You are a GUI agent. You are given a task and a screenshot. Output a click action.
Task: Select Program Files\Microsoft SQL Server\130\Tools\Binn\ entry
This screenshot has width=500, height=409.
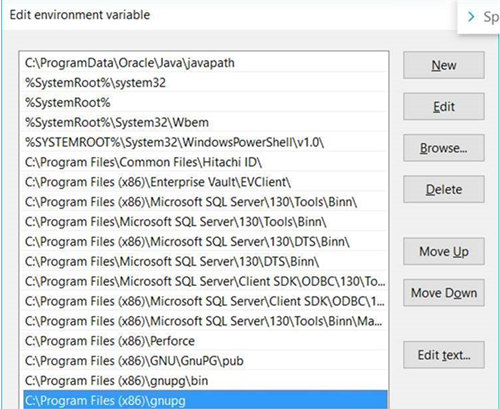(x=205, y=222)
